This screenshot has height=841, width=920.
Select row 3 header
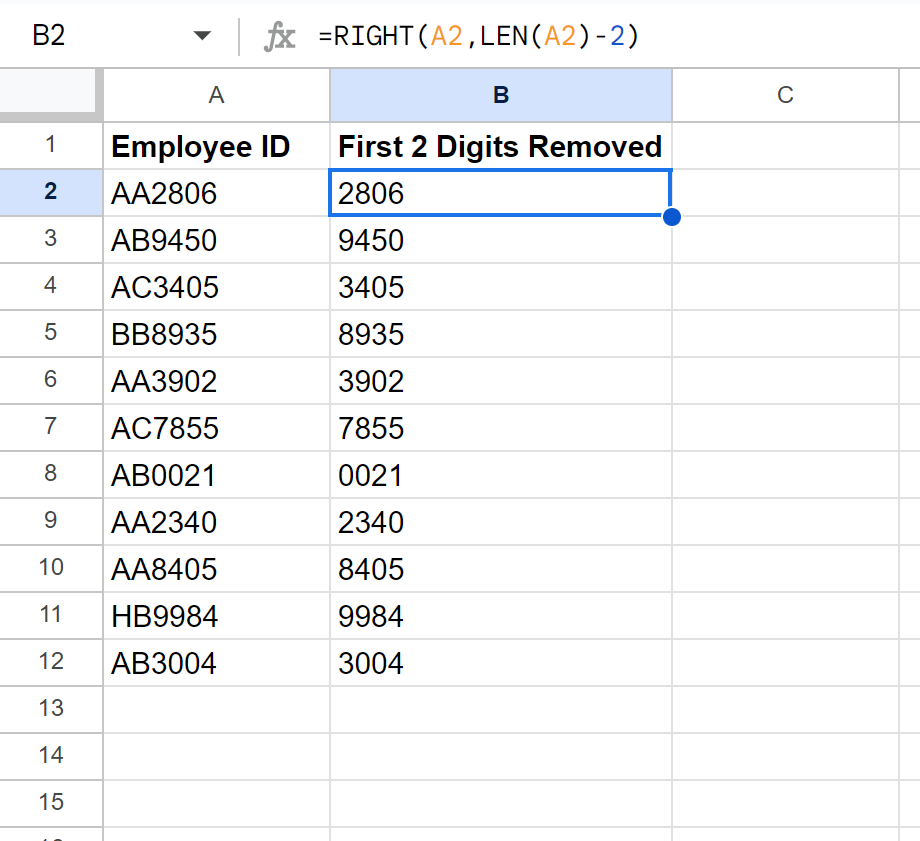pyautogui.click(x=51, y=239)
